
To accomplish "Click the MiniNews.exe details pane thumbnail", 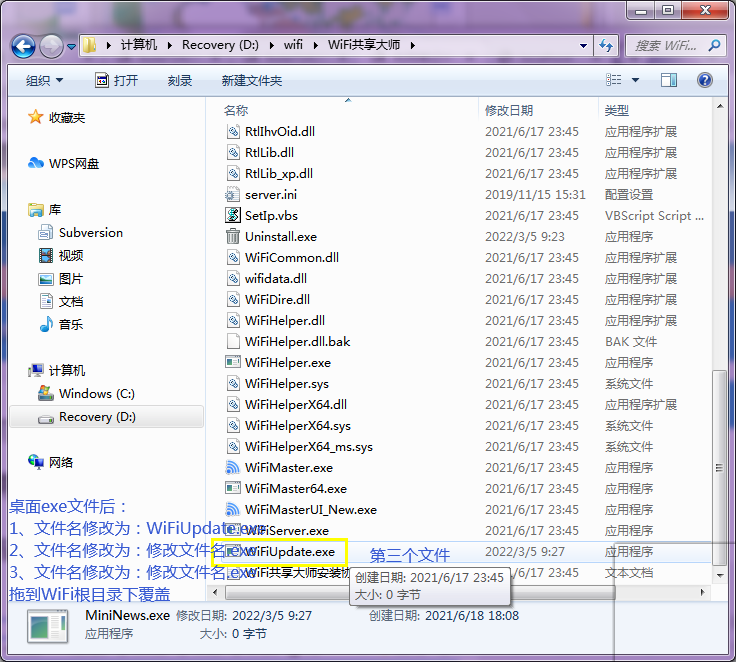I will [47, 625].
